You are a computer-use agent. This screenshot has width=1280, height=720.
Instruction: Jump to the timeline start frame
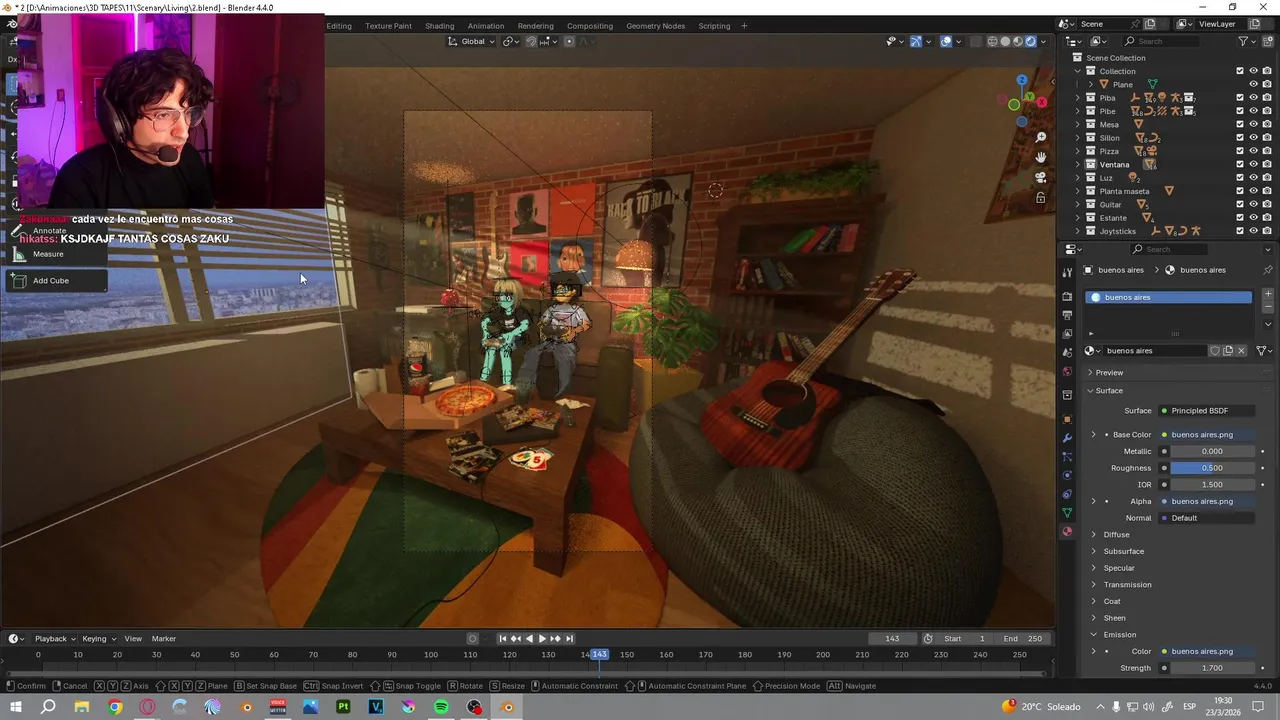coord(502,639)
